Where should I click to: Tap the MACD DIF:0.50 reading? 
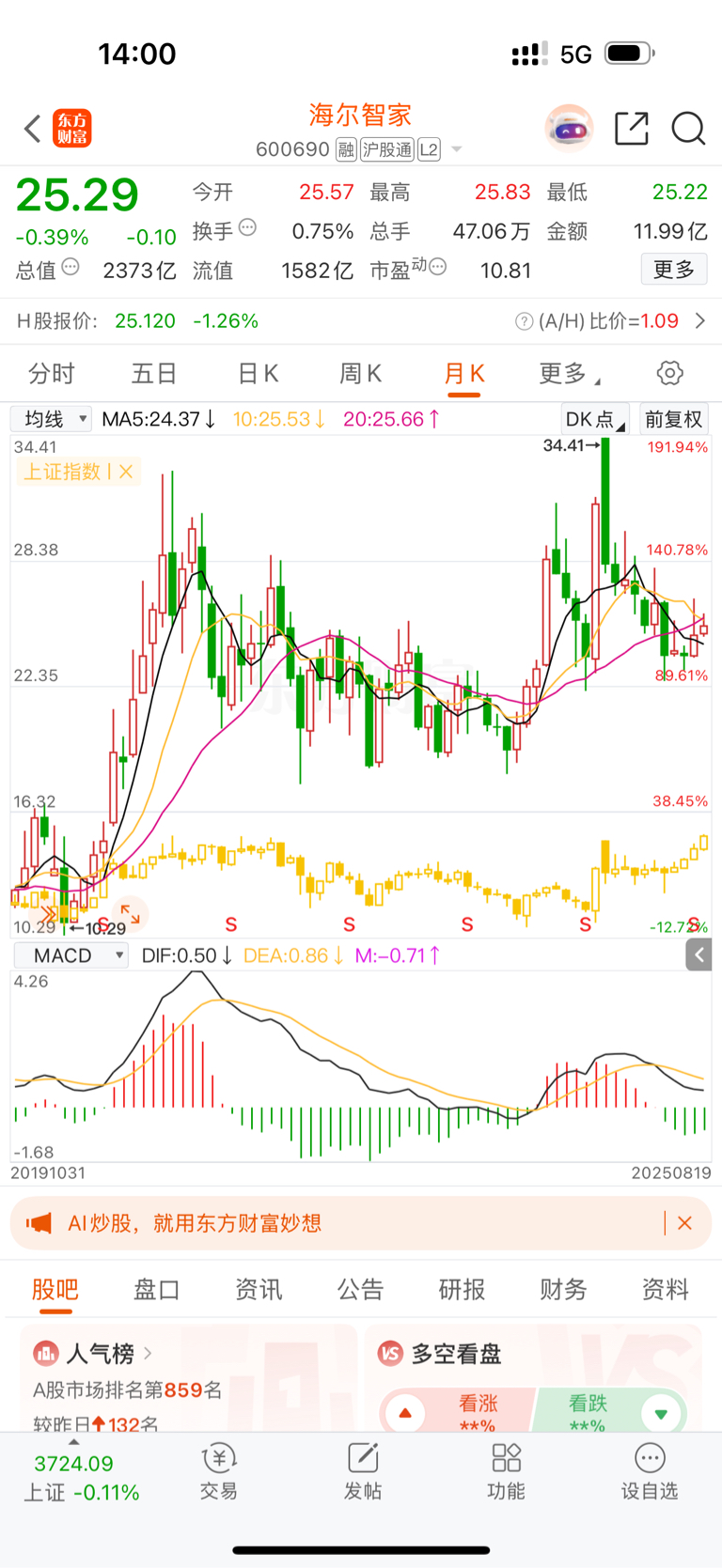point(186,955)
